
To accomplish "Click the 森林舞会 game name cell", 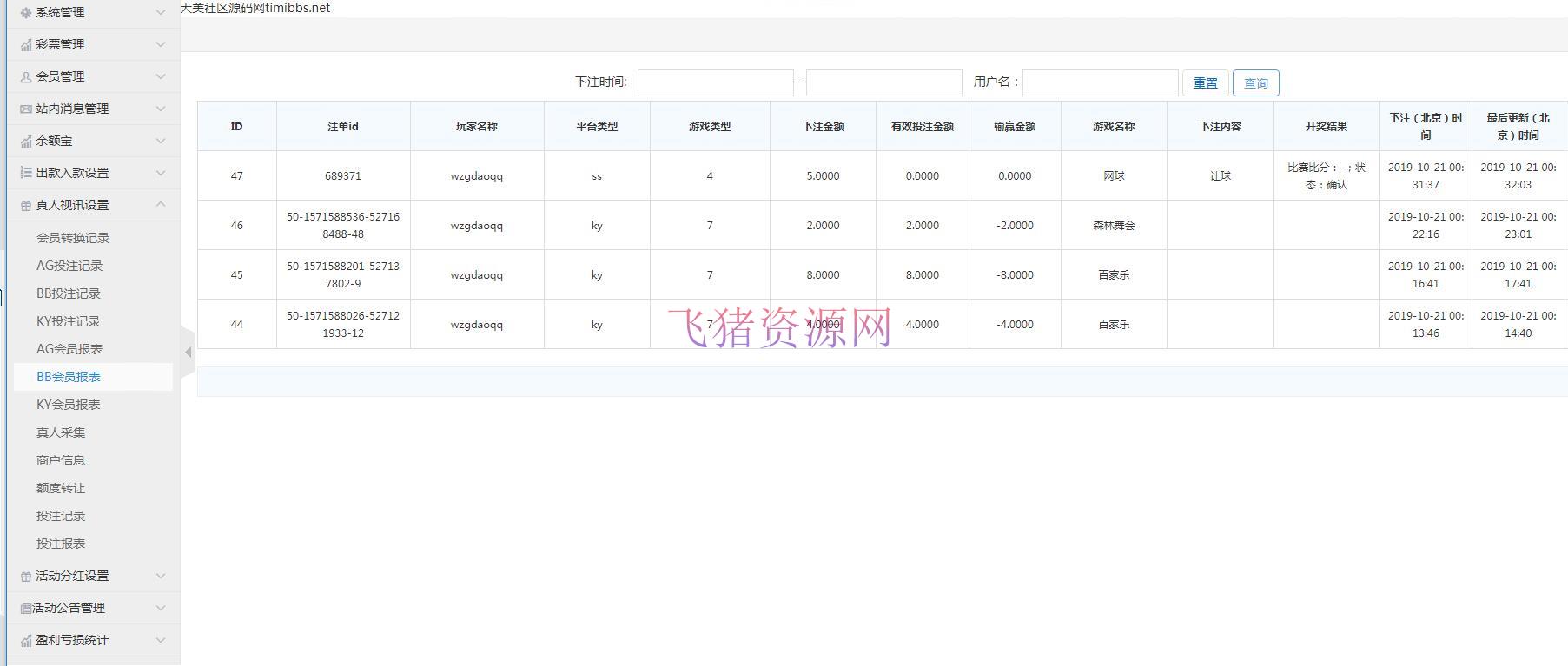I will click(1114, 225).
